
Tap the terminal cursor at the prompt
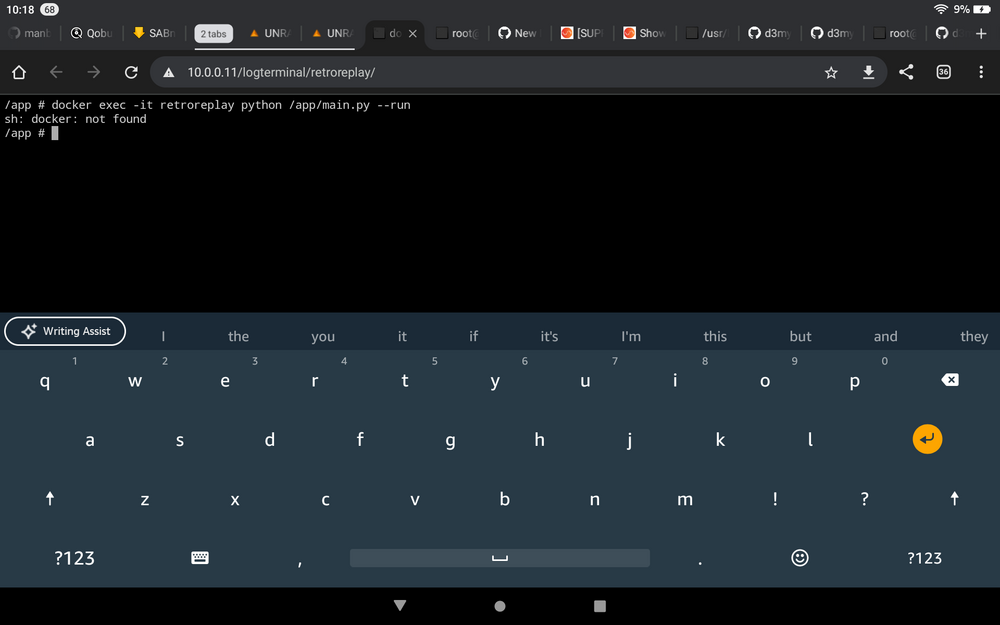click(x=55, y=133)
